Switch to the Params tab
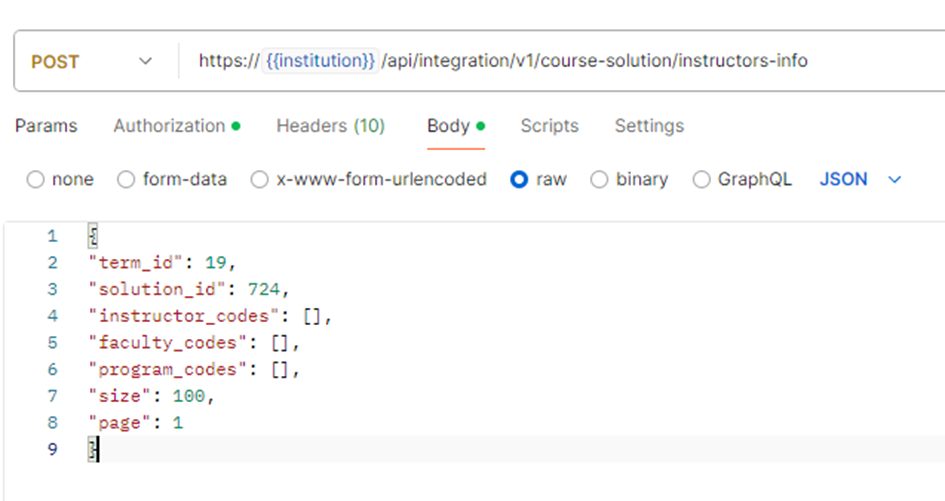The height and width of the screenshot is (501, 945). point(46,126)
